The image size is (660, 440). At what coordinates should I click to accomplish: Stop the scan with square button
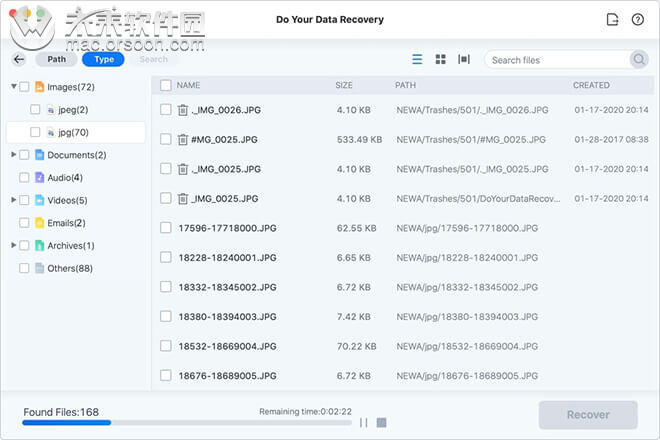click(381, 422)
